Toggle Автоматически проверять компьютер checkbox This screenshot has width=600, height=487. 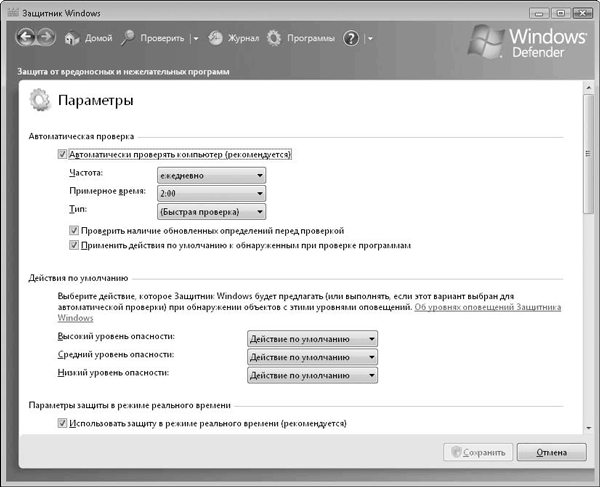pyautogui.click(x=63, y=155)
